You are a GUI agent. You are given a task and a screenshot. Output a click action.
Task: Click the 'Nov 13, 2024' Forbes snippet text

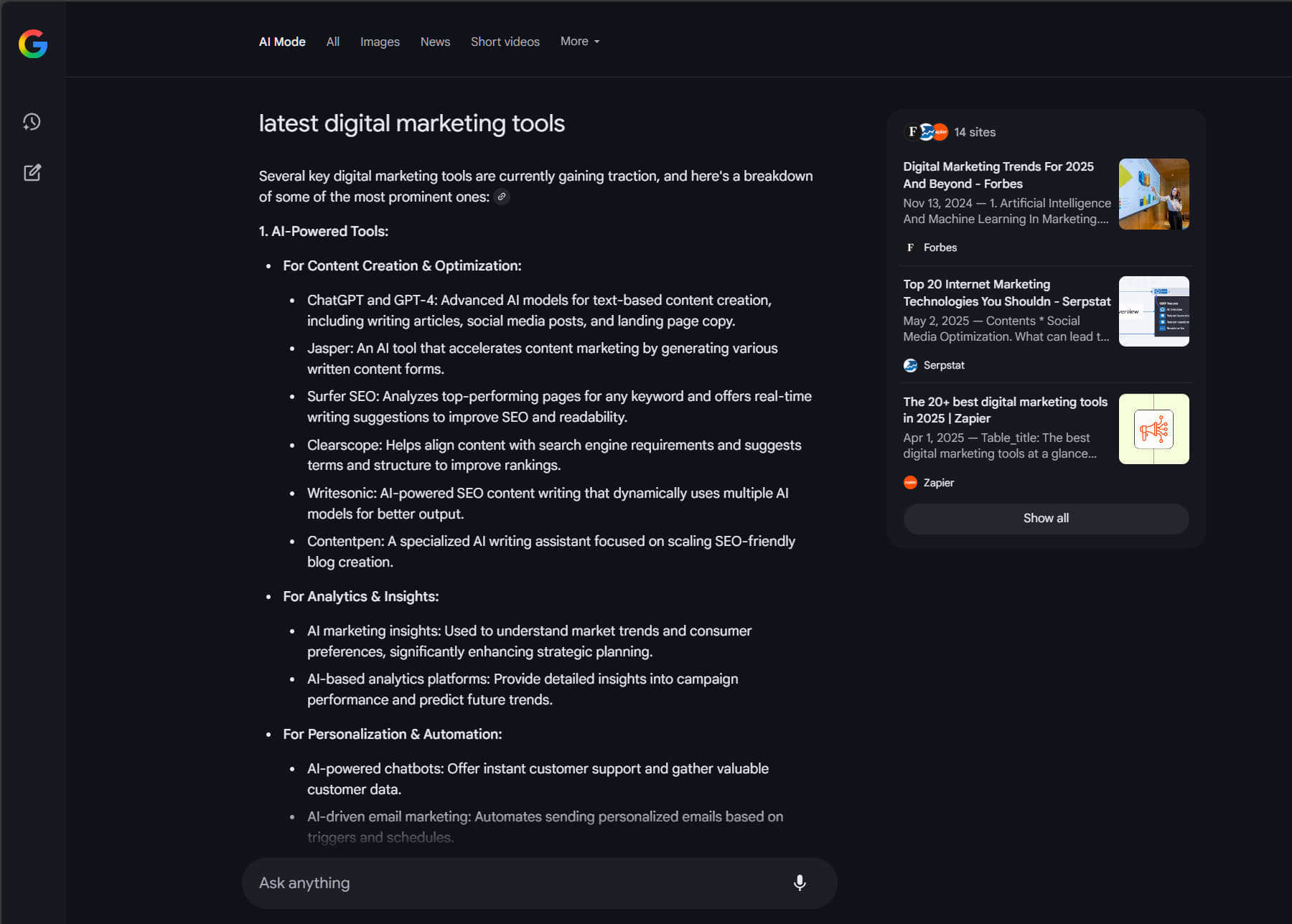1007,211
